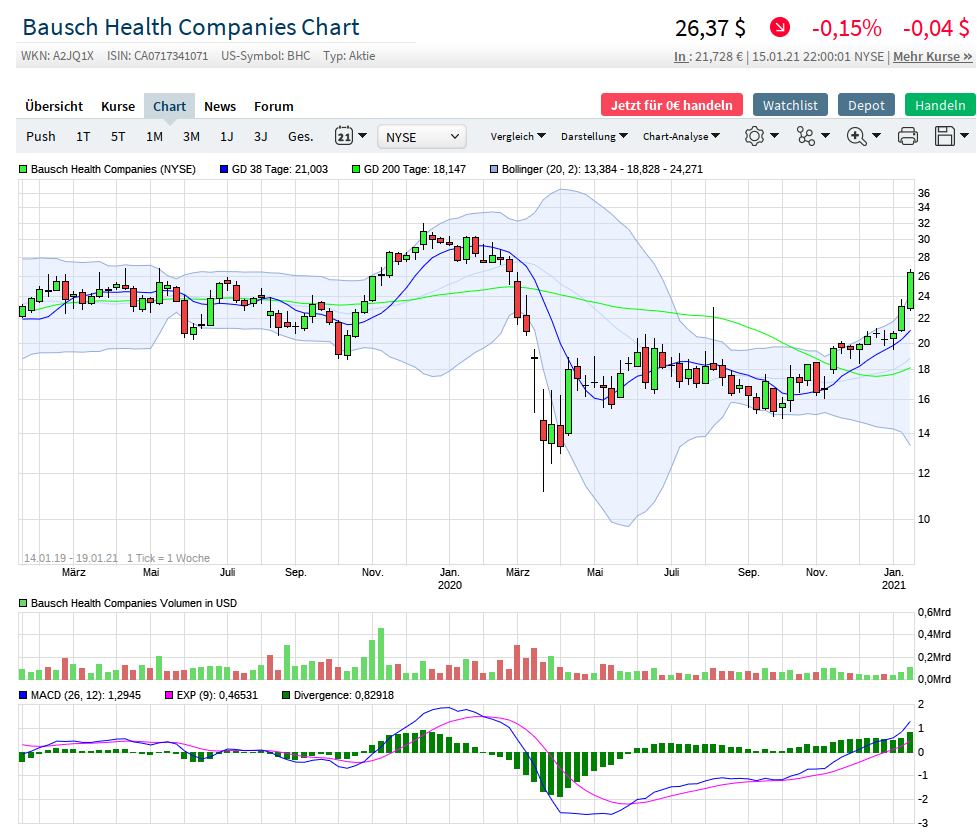Open the calendar date picker icon

pos(342,136)
